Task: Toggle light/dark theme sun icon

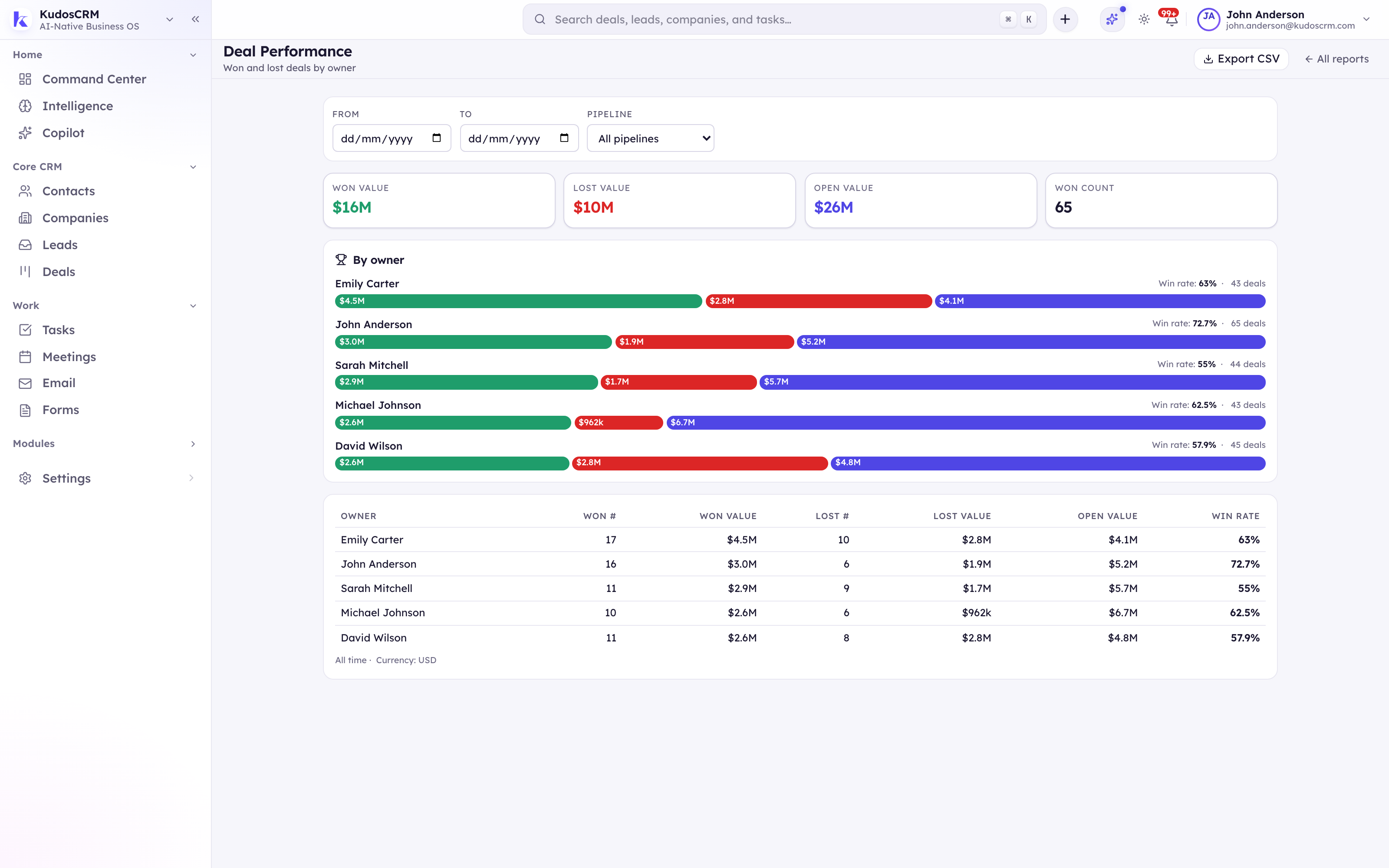Action: pos(1144,20)
